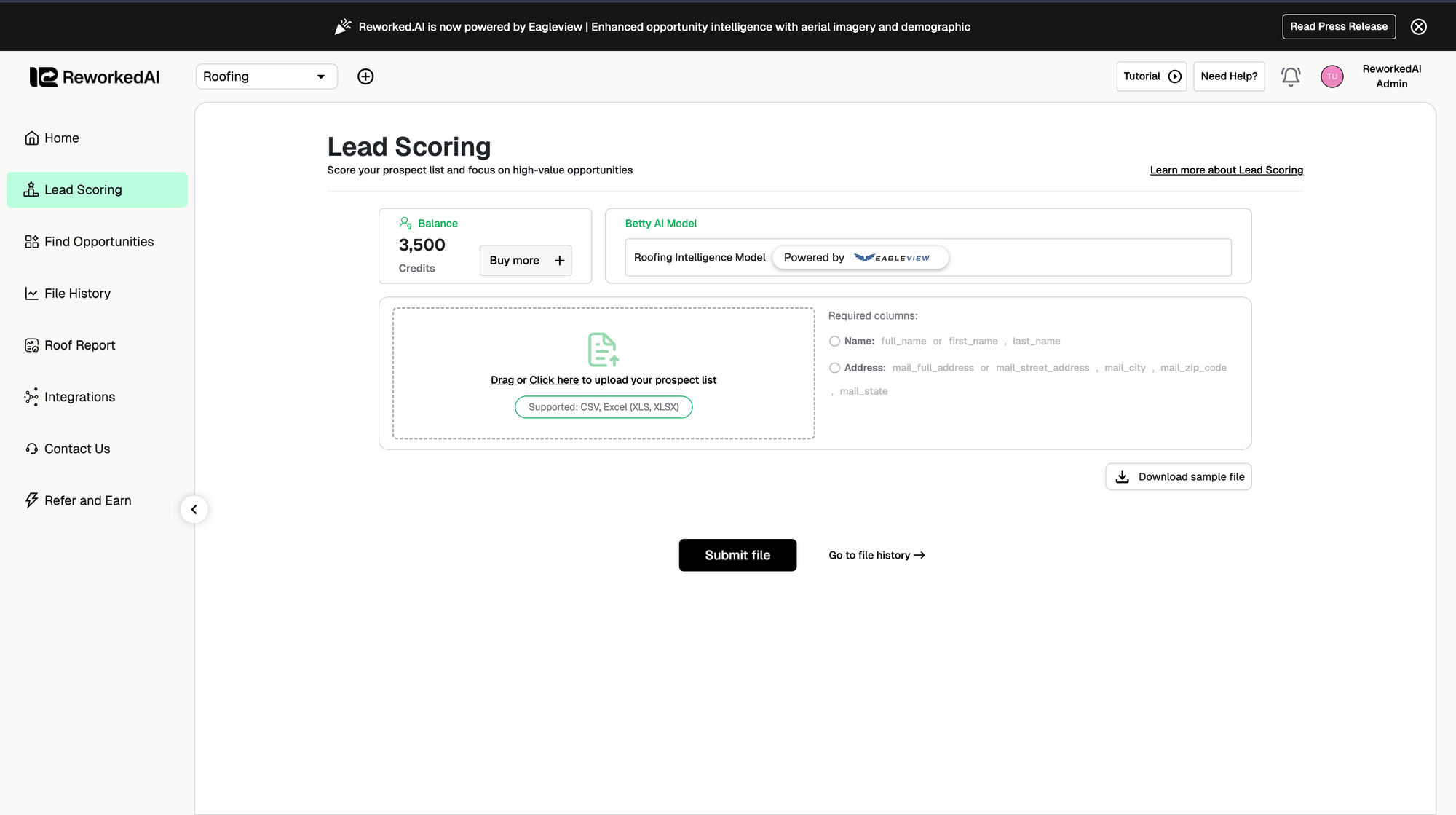Expand Buy more credits option
The width and height of the screenshot is (1456, 815).
coord(525,261)
